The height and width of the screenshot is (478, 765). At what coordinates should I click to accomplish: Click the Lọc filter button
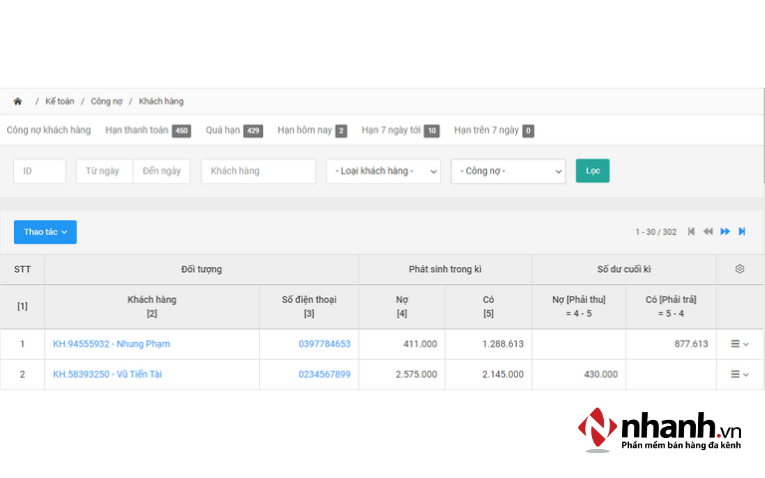tap(592, 171)
